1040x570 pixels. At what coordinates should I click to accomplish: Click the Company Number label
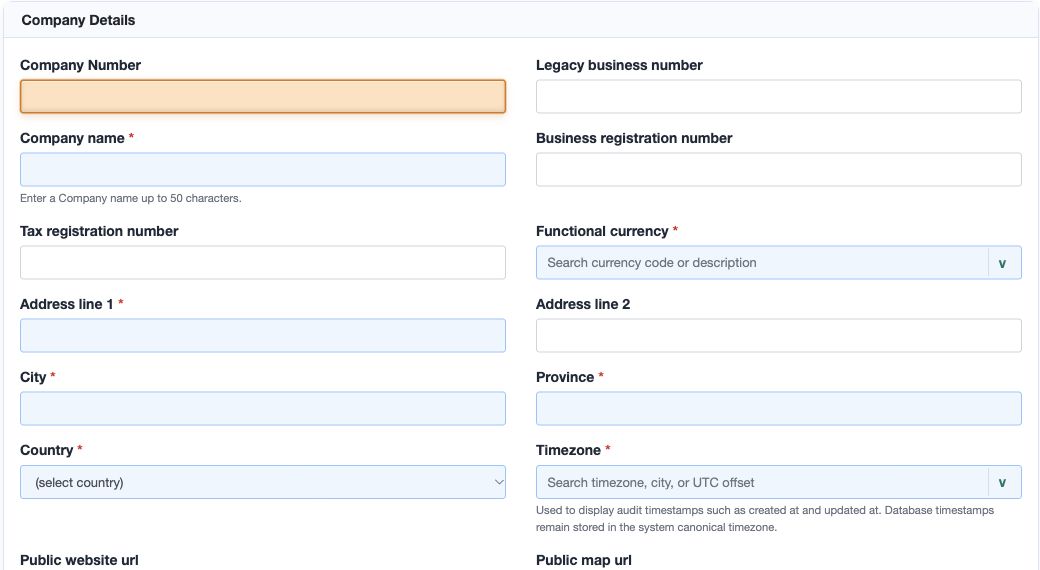[x=80, y=65]
